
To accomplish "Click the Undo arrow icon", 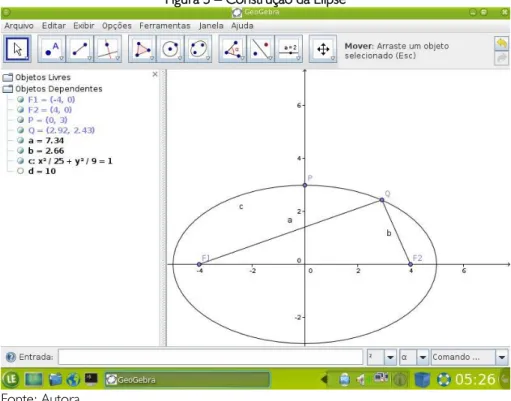I will 501,43.
